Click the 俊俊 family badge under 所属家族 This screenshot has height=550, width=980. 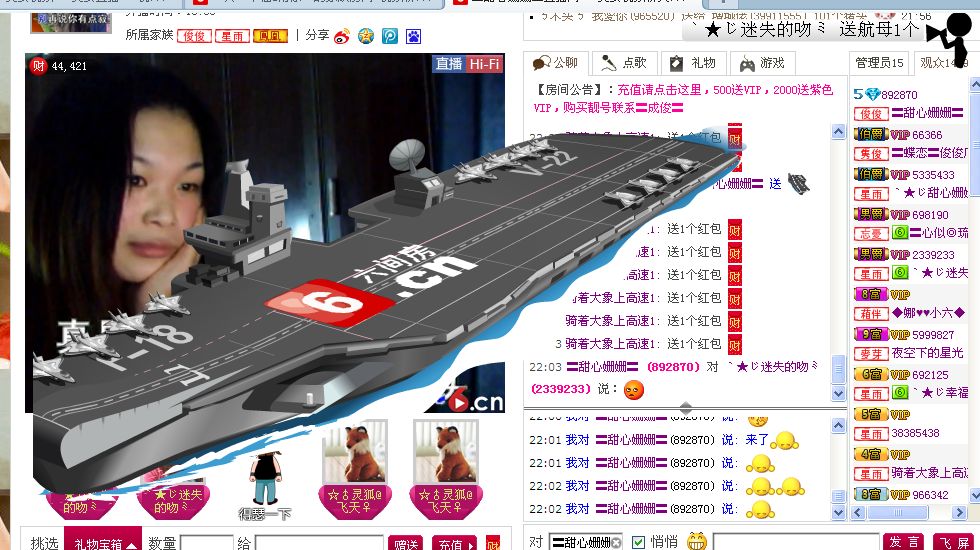click(x=194, y=36)
